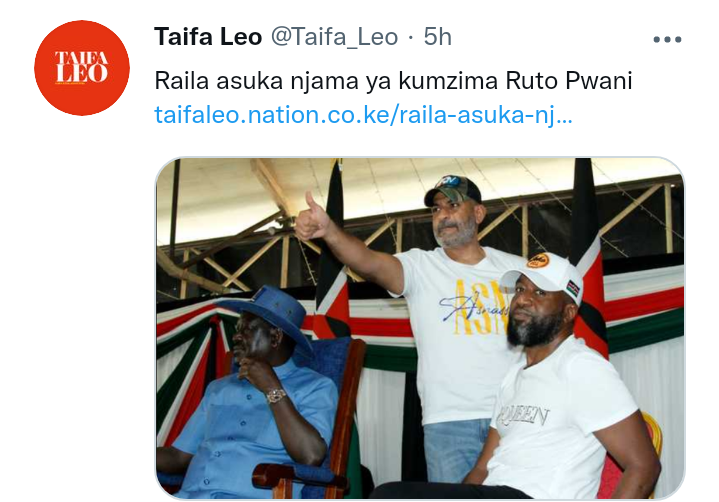The width and height of the screenshot is (719, 502).
Task: Click the white cap with Kenyan flag patch
Action: (545, 274)
